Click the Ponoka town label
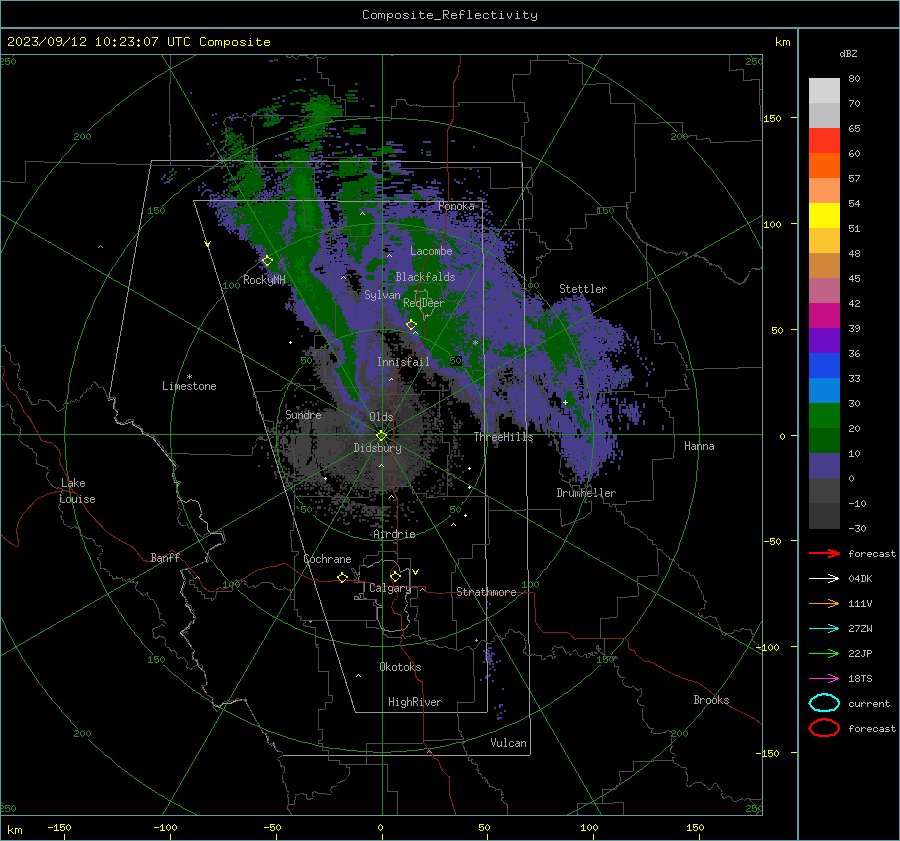Screen dimensions: 900x841 pyautogui.click(x=456, y=206)
